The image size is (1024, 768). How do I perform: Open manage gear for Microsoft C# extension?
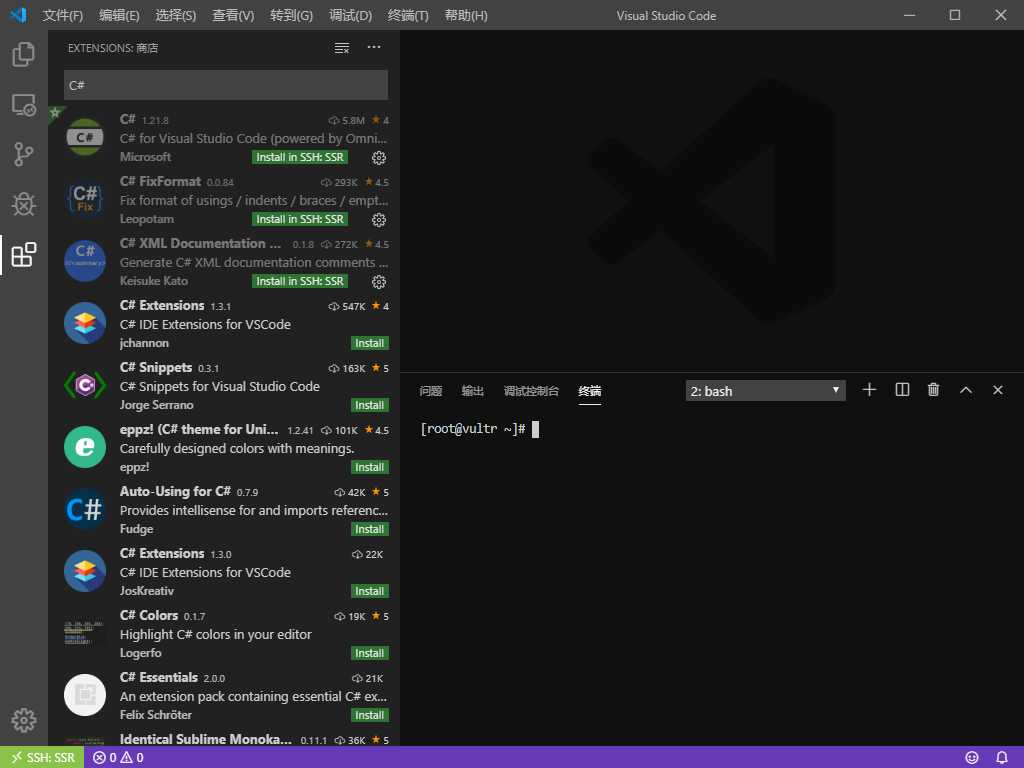[379, 157]
